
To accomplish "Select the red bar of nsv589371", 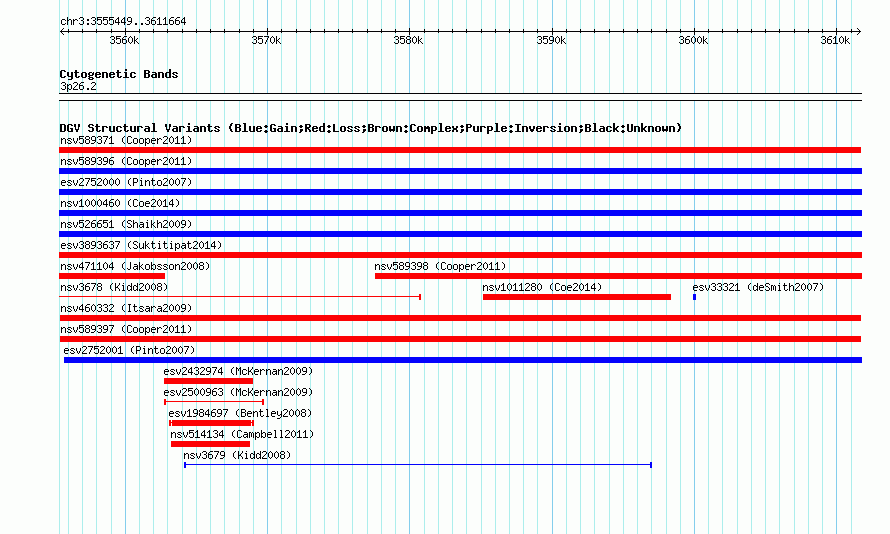I will 460,150.
